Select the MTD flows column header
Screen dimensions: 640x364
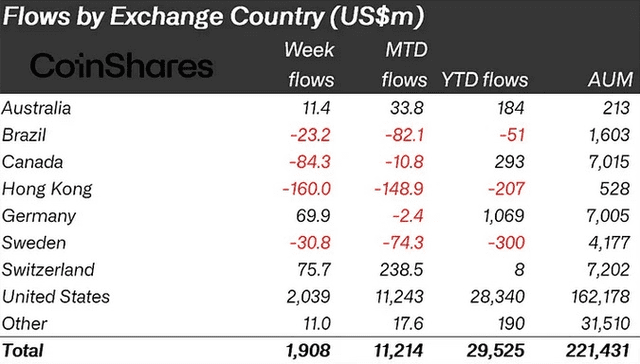[x=404, y=64]
